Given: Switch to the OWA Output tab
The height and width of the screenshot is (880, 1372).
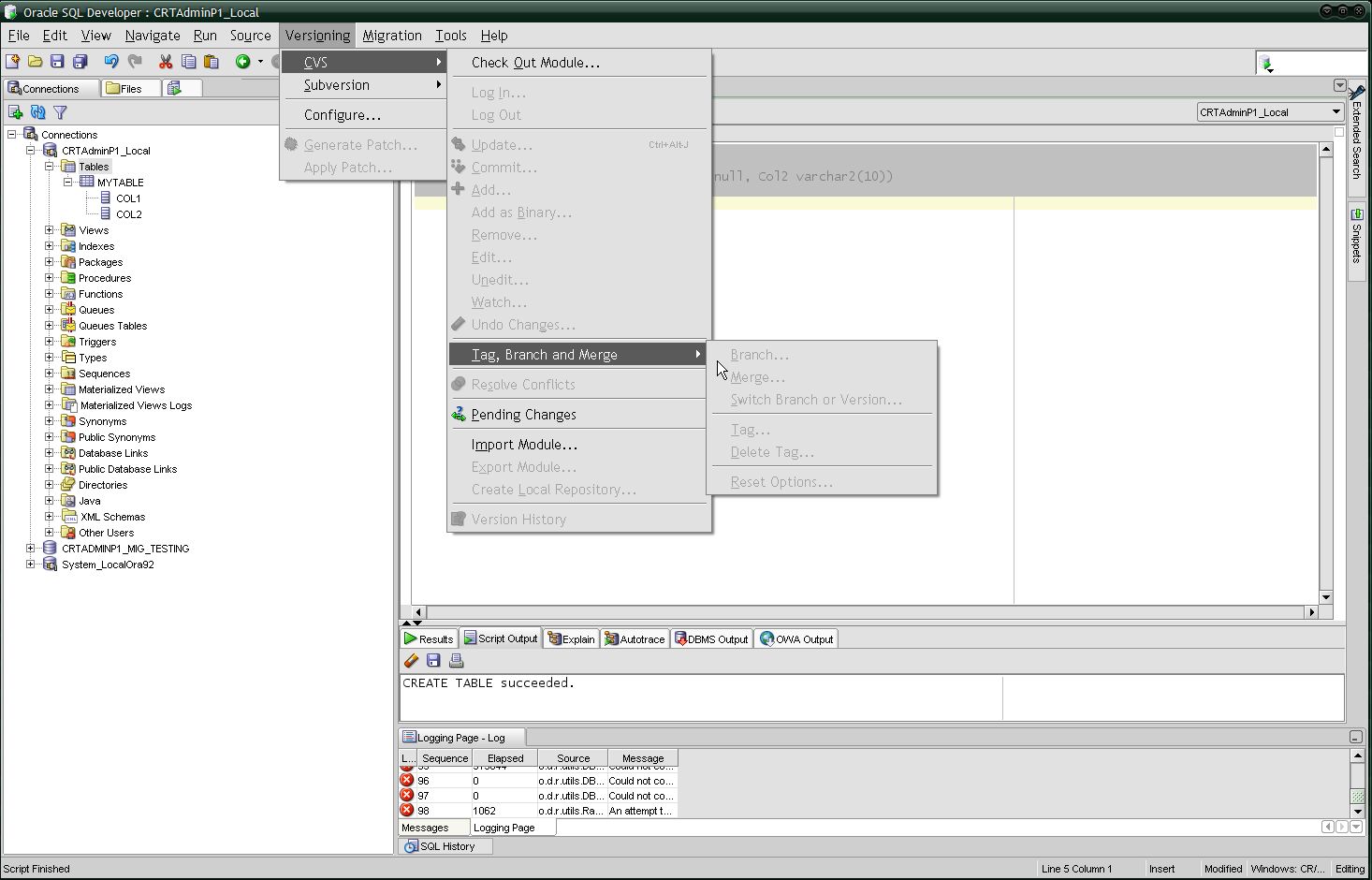Looking at the screenshot, I should pyautogui.click(x=796, y=638).
